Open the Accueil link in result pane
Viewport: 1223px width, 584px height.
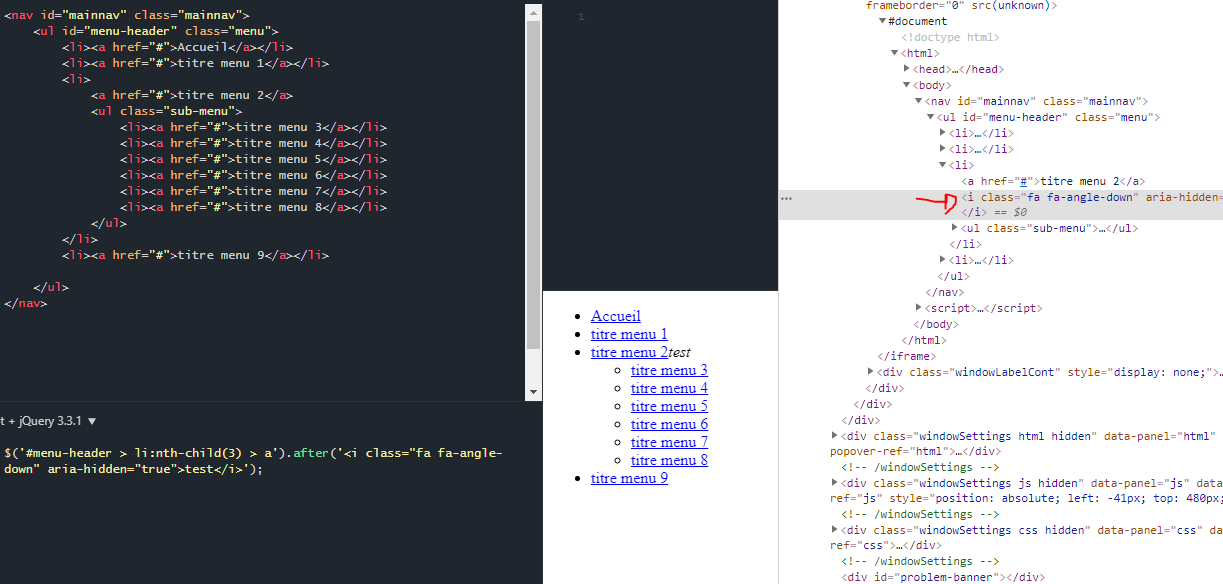click(616, 316)
